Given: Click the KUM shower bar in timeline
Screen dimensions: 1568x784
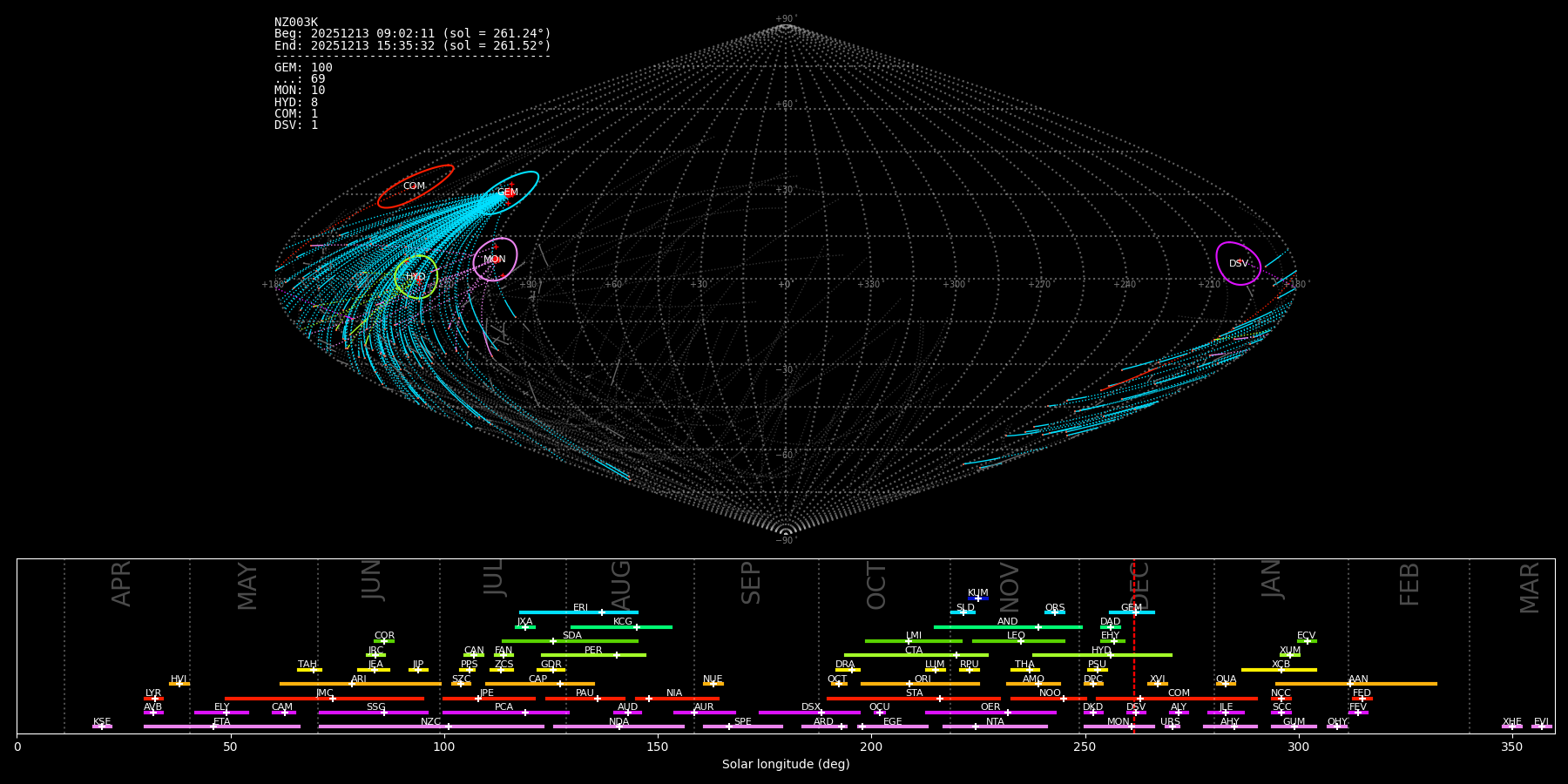Looking at the screenshot, I should tap(978, 598).
